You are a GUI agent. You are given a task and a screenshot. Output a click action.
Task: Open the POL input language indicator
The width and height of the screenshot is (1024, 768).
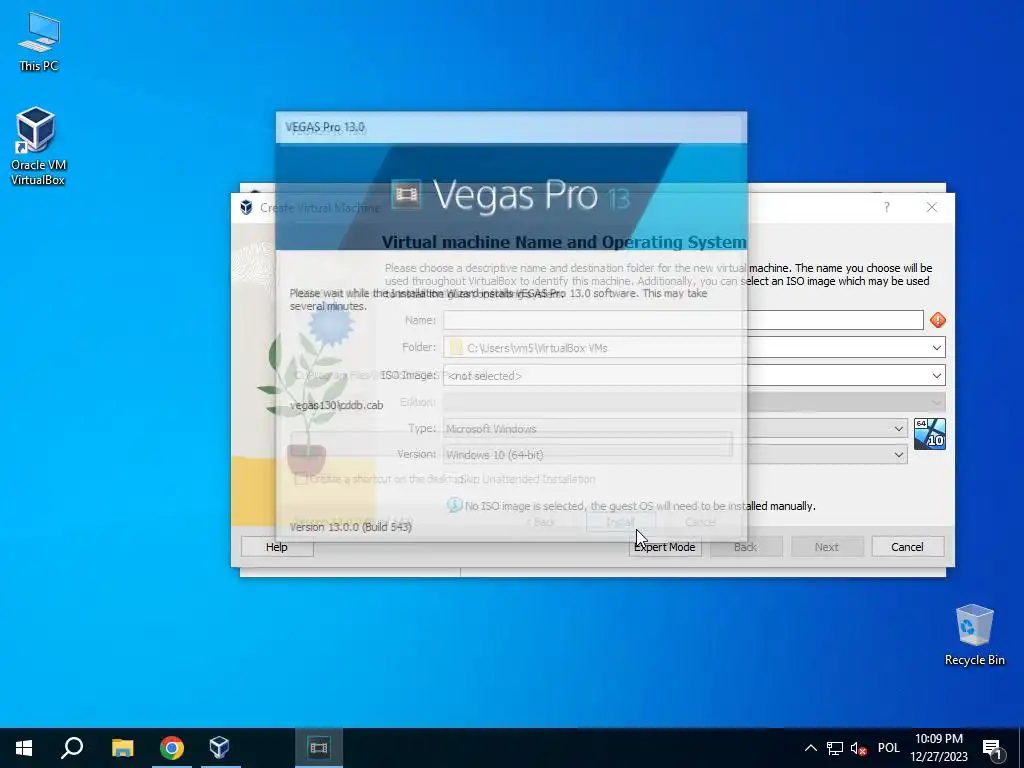[x=888, y=748]
